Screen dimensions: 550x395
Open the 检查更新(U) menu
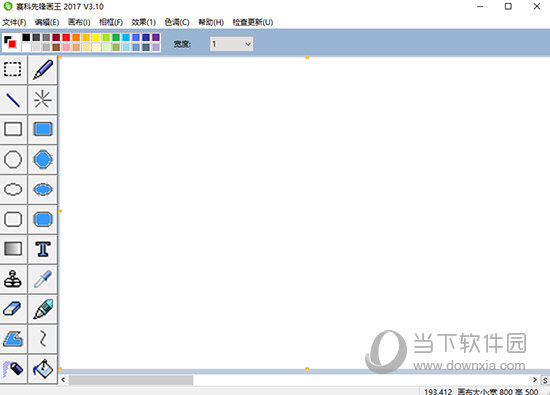(x=253, y=22)
